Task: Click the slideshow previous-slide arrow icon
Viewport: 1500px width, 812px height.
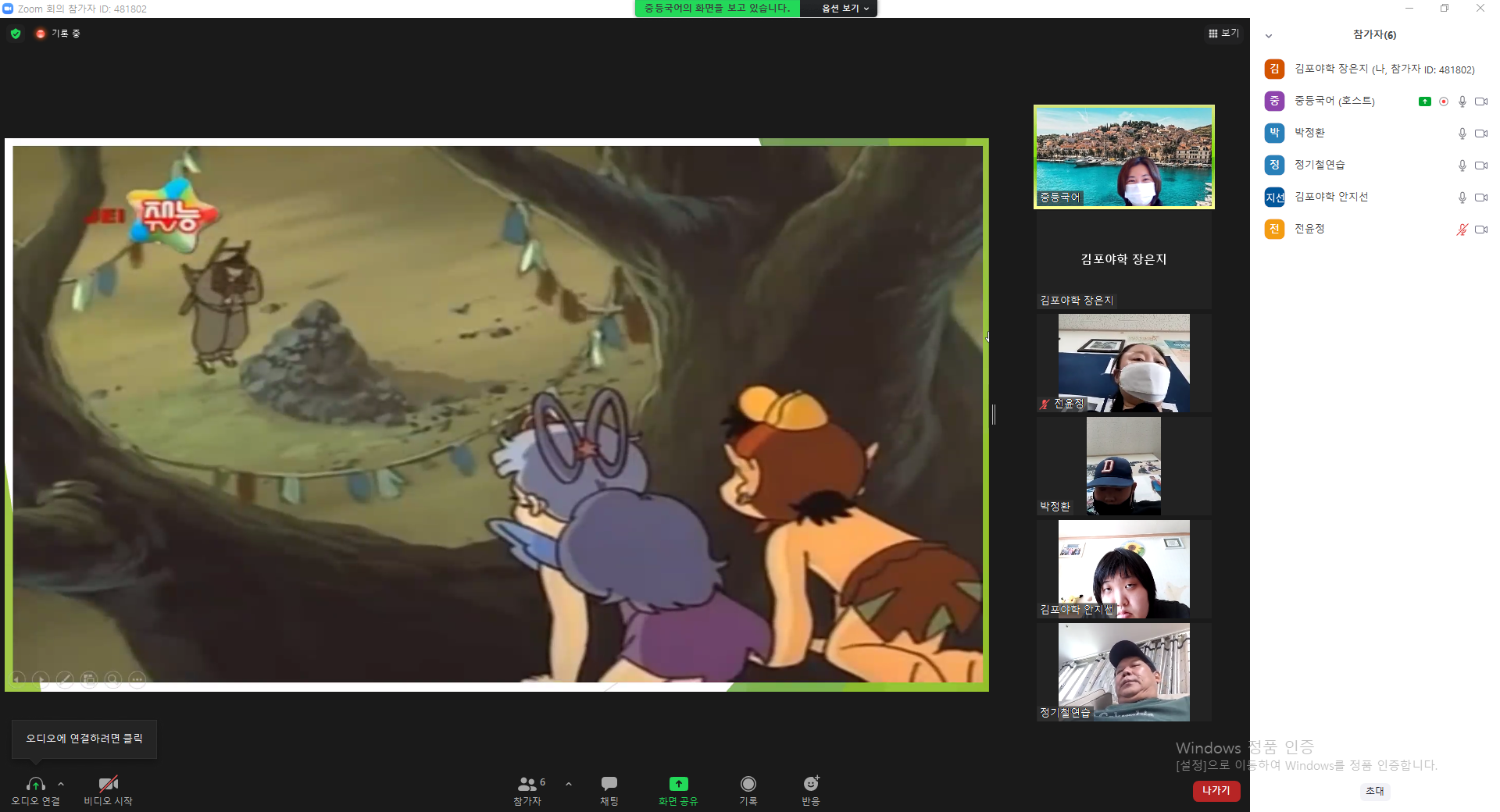Action: tap(17, 680)
